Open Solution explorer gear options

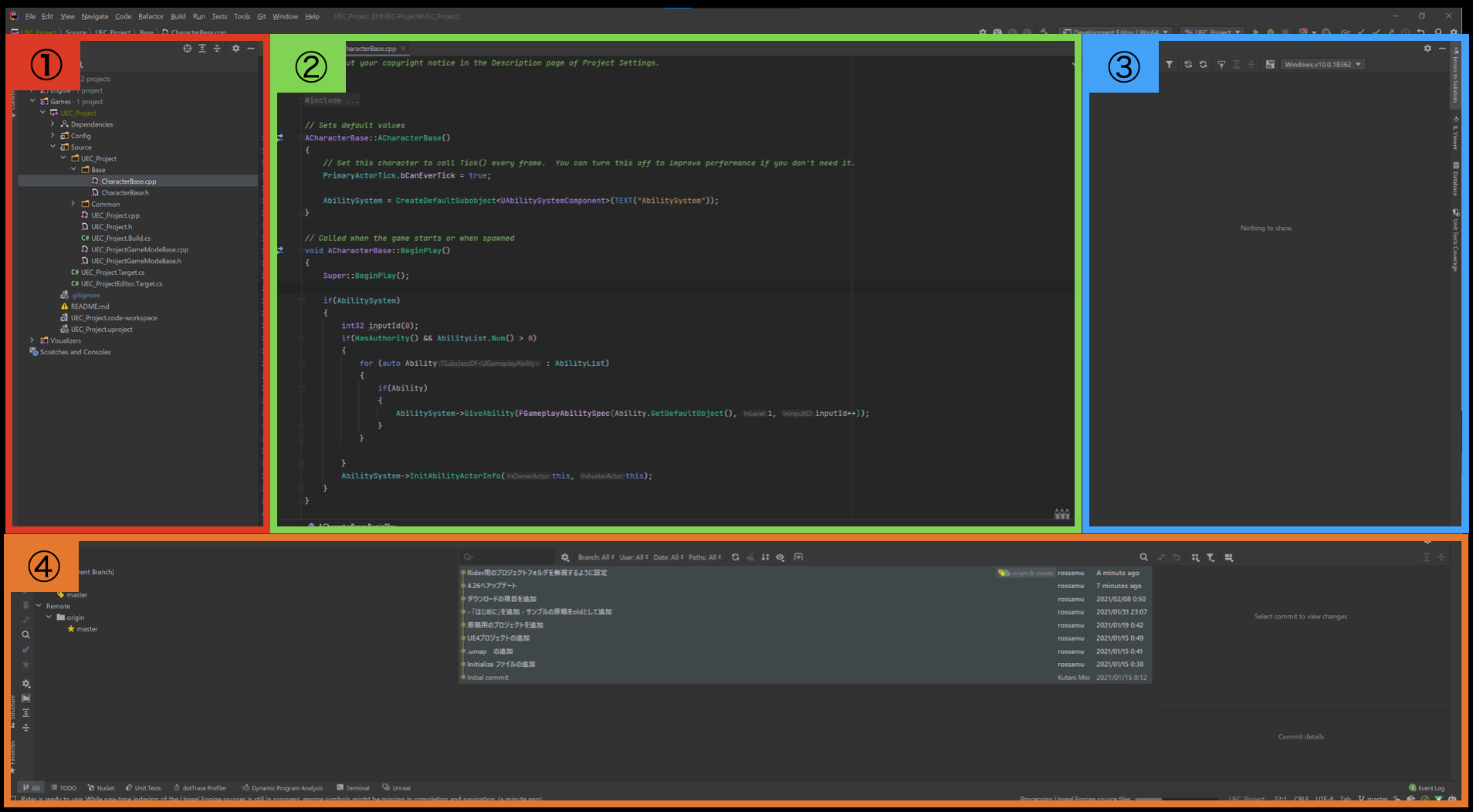236,48
